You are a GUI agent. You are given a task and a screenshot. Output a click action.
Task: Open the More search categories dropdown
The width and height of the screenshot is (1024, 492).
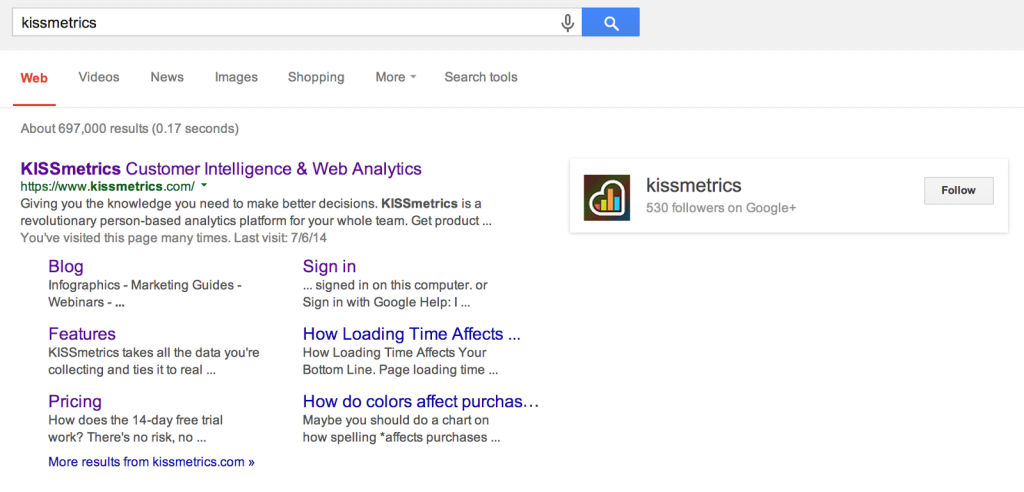[396, 77]
